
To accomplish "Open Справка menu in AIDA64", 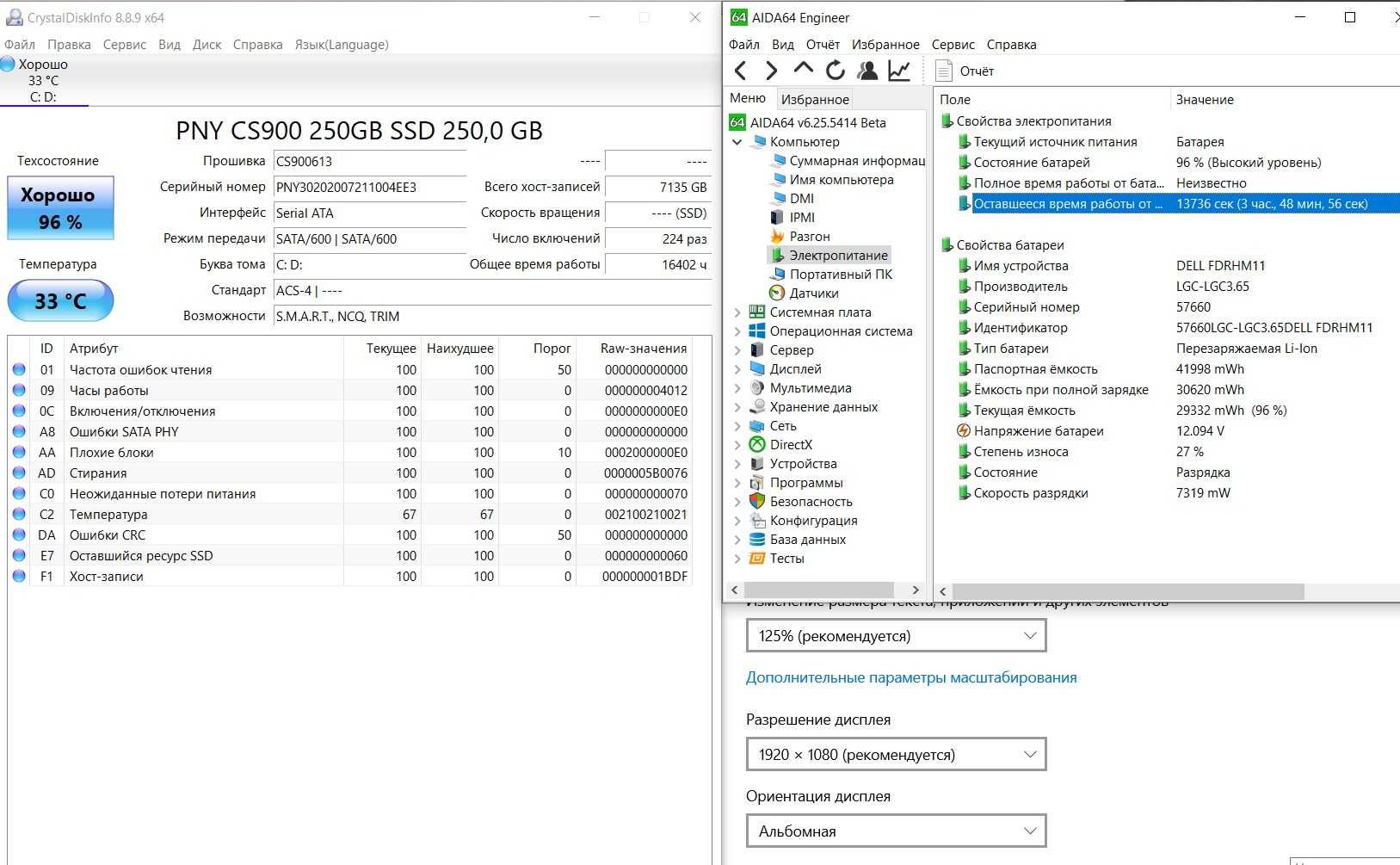I will pyautogui.click(x=1011, y=45).
